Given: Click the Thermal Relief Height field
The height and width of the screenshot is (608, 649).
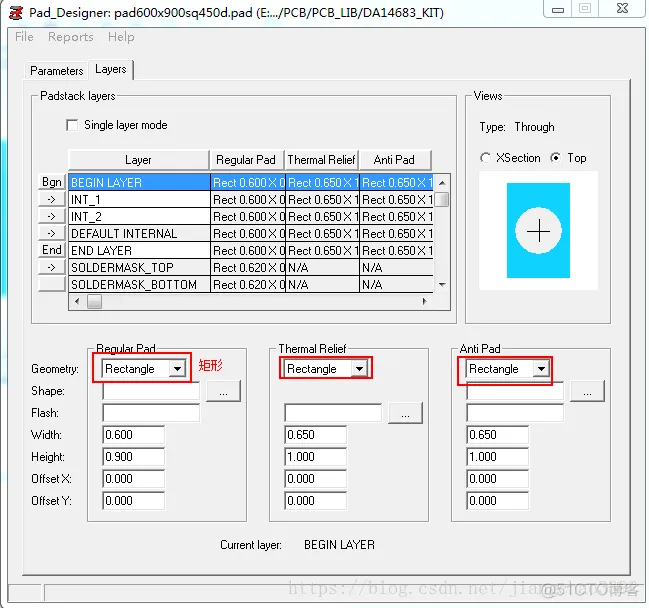Looking at the screenshot, I should tap(315, 457).
